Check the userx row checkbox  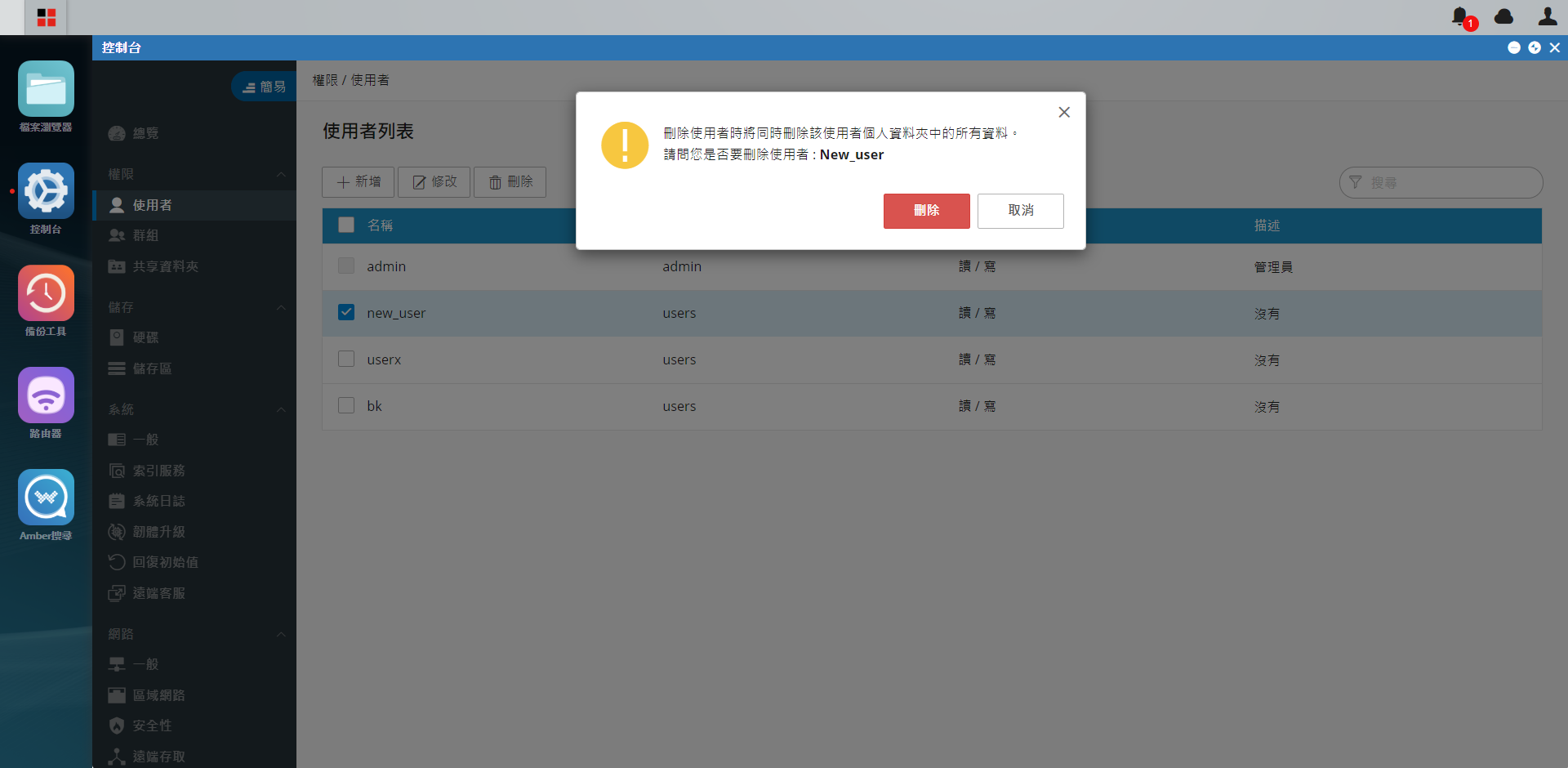346,359
